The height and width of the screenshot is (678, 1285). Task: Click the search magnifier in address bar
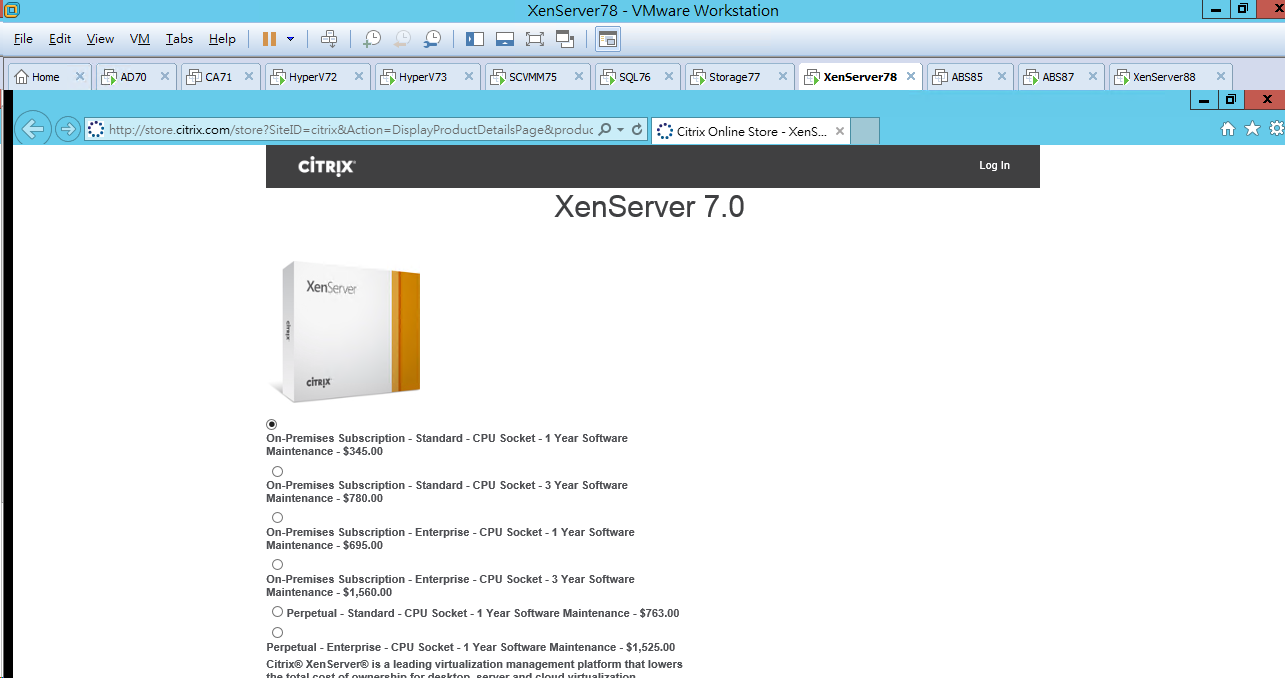(x=604, y=130)
